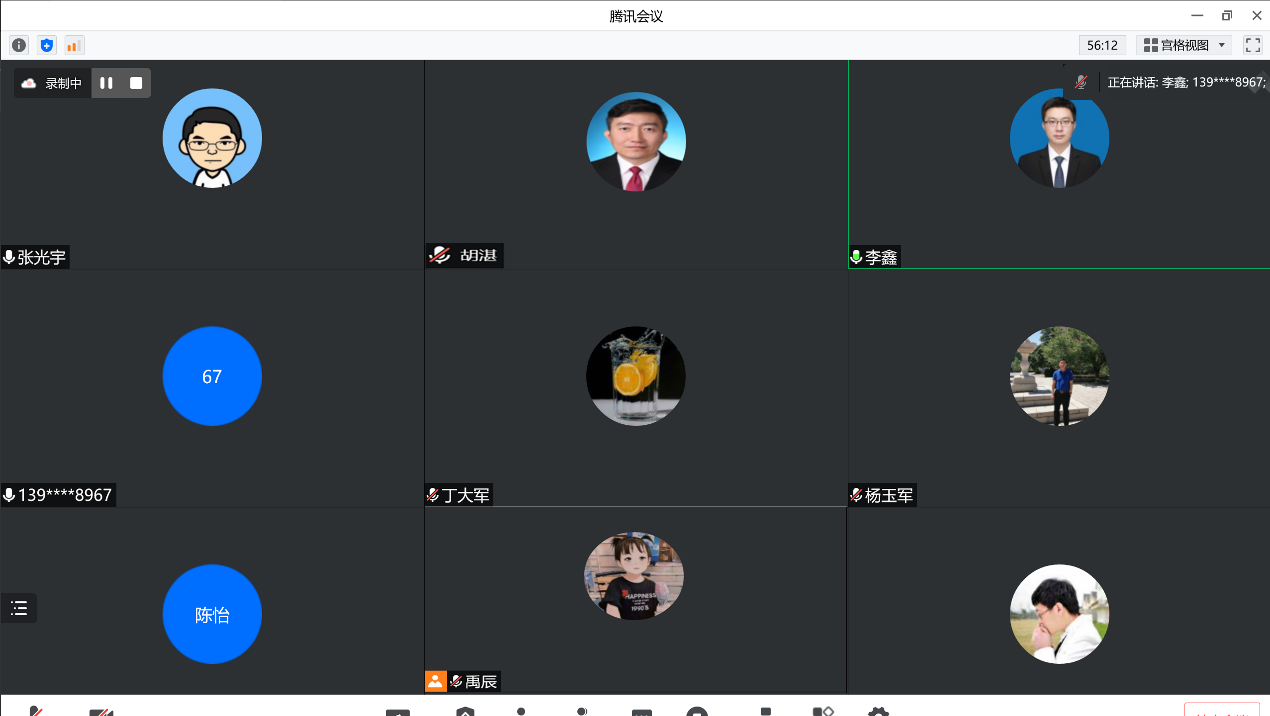Open the sidebar list icon
1270x716 pixels.
pyautogui.click(x=19, y=608)
